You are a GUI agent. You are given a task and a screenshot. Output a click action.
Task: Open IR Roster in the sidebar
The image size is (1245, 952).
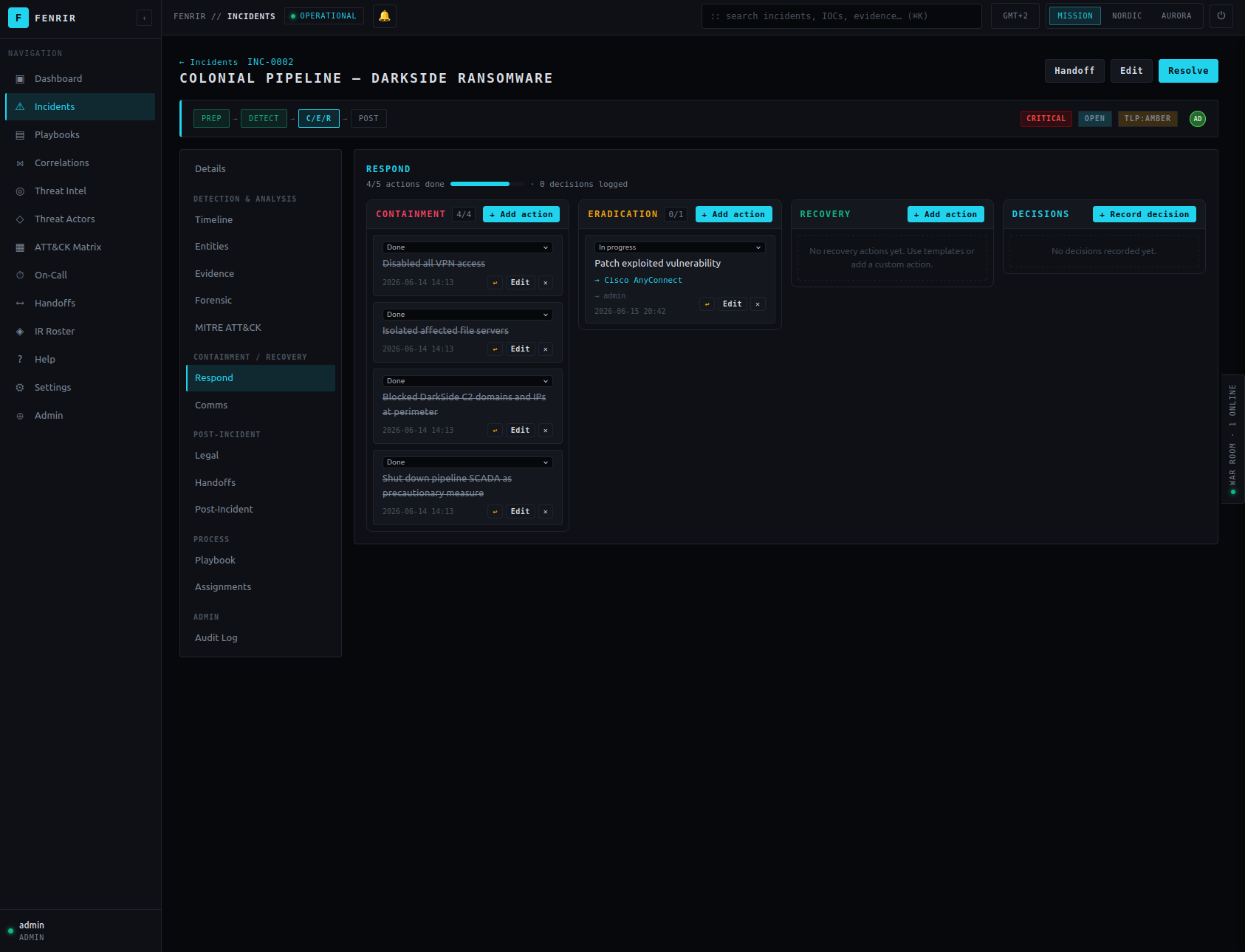80,331
